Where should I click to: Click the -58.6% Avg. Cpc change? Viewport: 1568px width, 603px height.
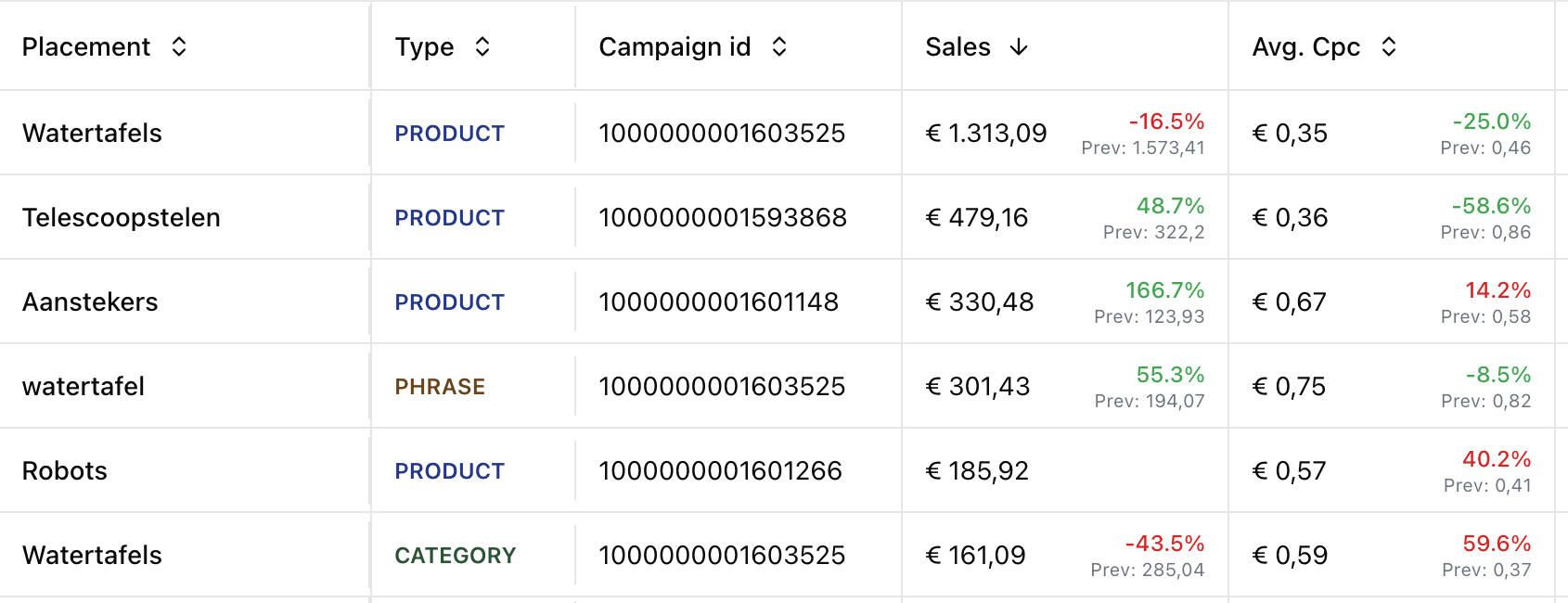1491,206
